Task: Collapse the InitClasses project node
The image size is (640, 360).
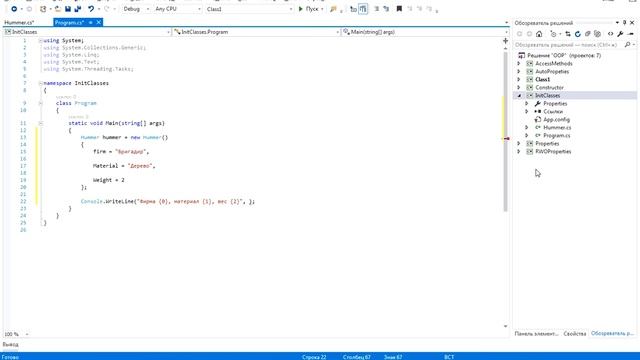Action: 519,96
